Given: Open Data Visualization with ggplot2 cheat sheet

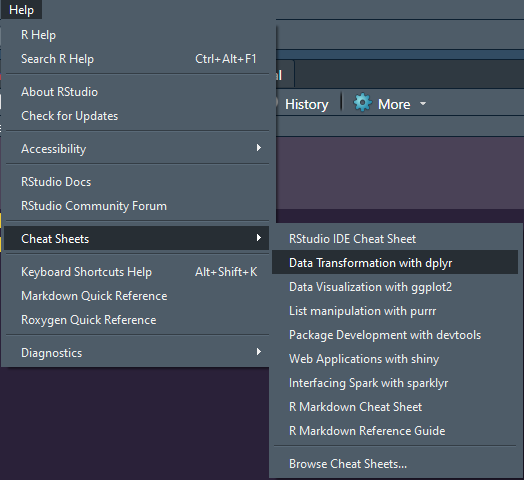Looking at the screenshot, I should coord(395,287).
